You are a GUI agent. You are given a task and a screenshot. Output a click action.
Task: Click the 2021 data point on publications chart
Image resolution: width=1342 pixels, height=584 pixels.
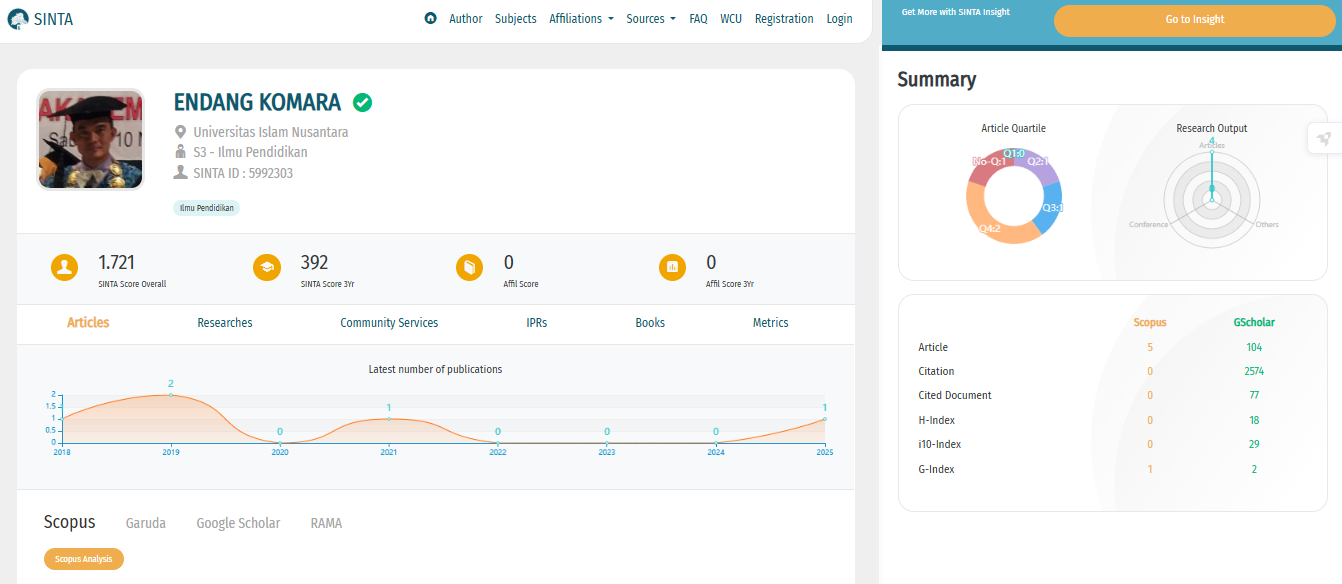(389, 419)
